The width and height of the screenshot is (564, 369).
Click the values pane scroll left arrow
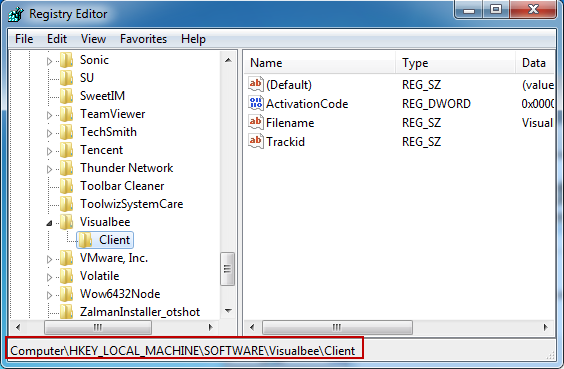tap(252, 327)
